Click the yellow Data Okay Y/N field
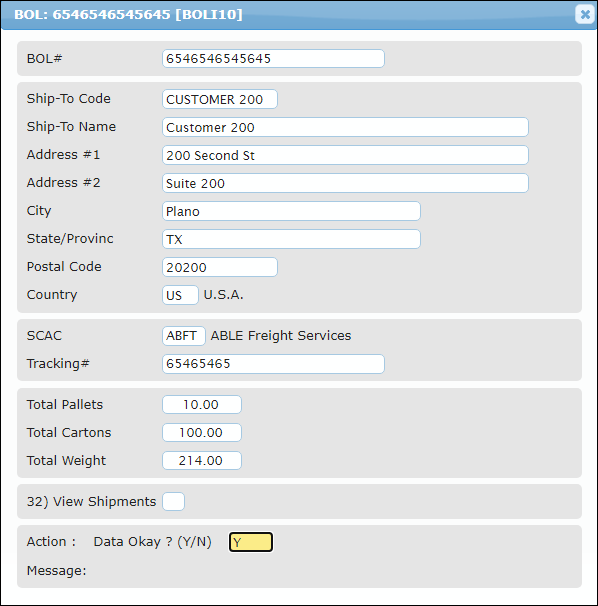Screen dimensions: 598x606 (251, 542)
